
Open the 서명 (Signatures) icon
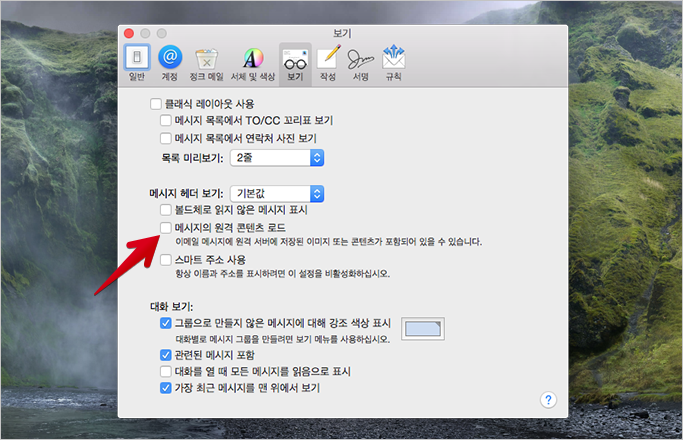(x=361, y=59)
